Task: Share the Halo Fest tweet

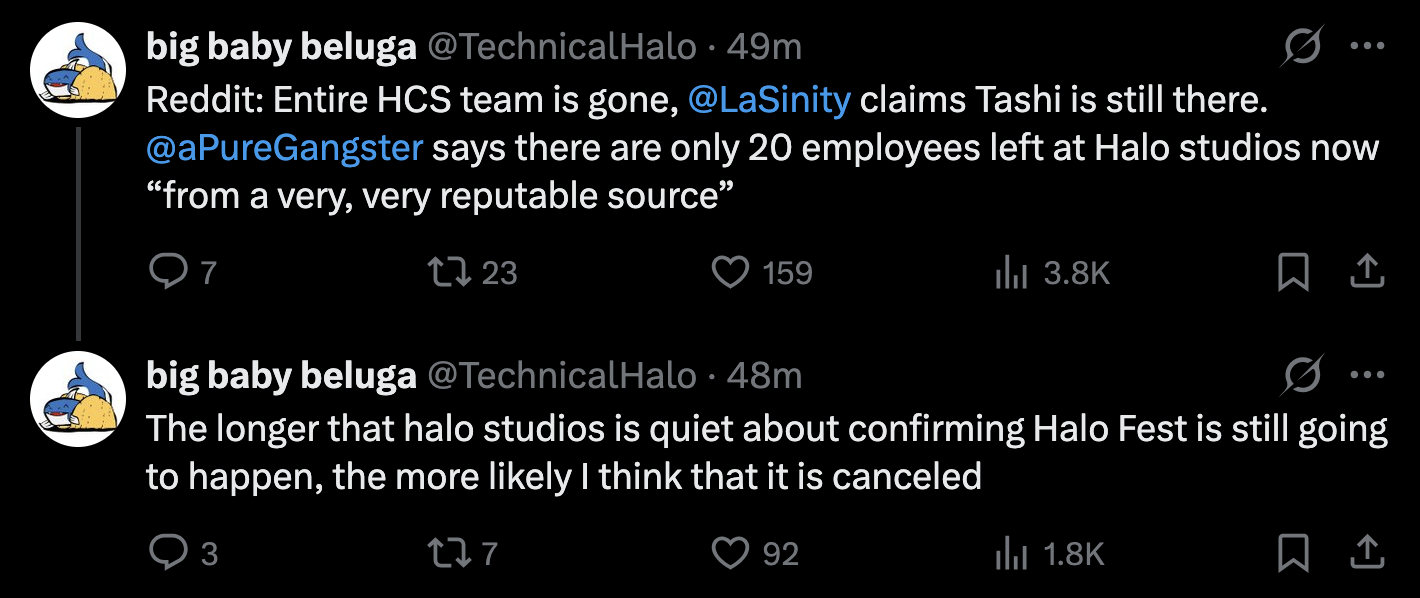Action: (x=1367, y=552)
